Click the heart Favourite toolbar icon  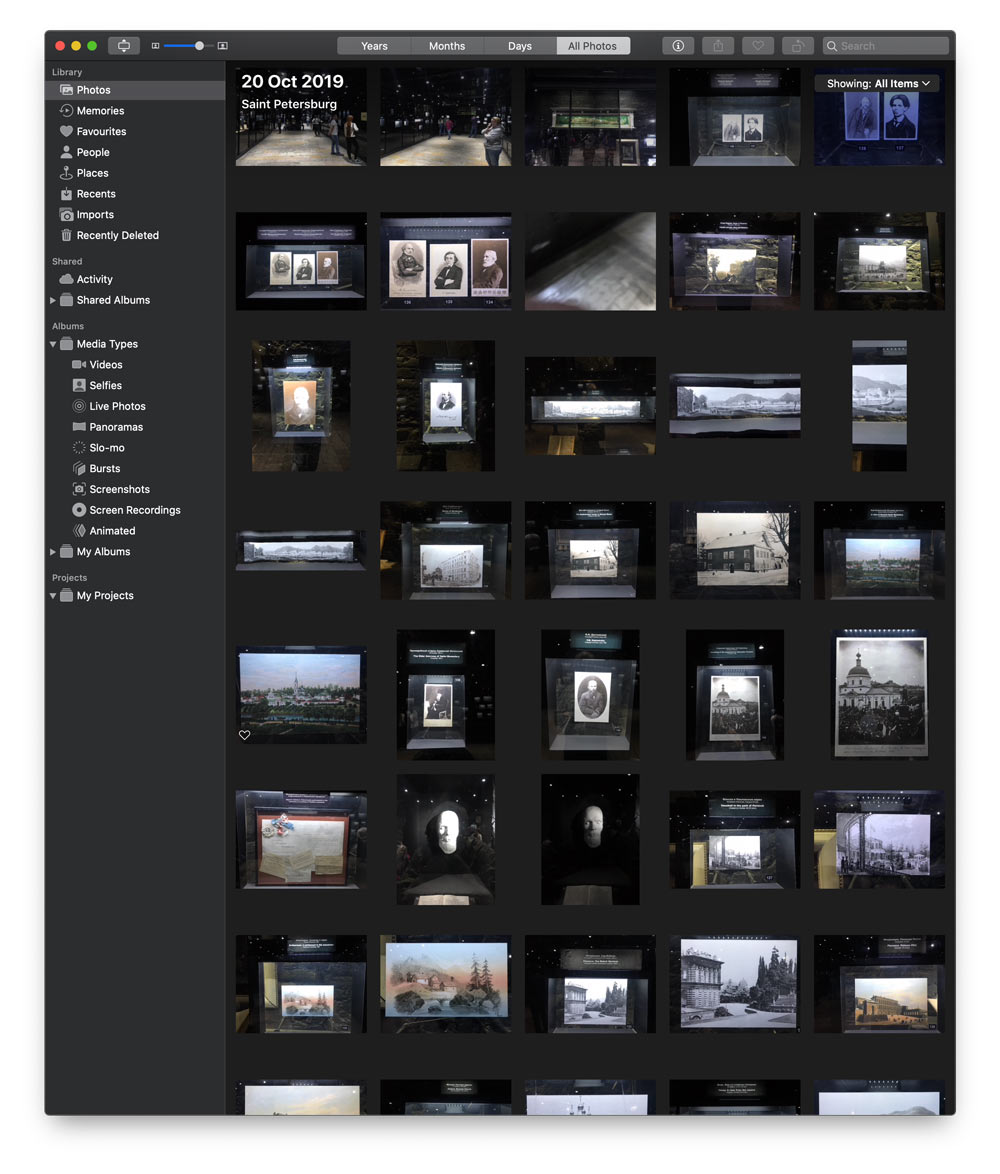pos(758,46)
